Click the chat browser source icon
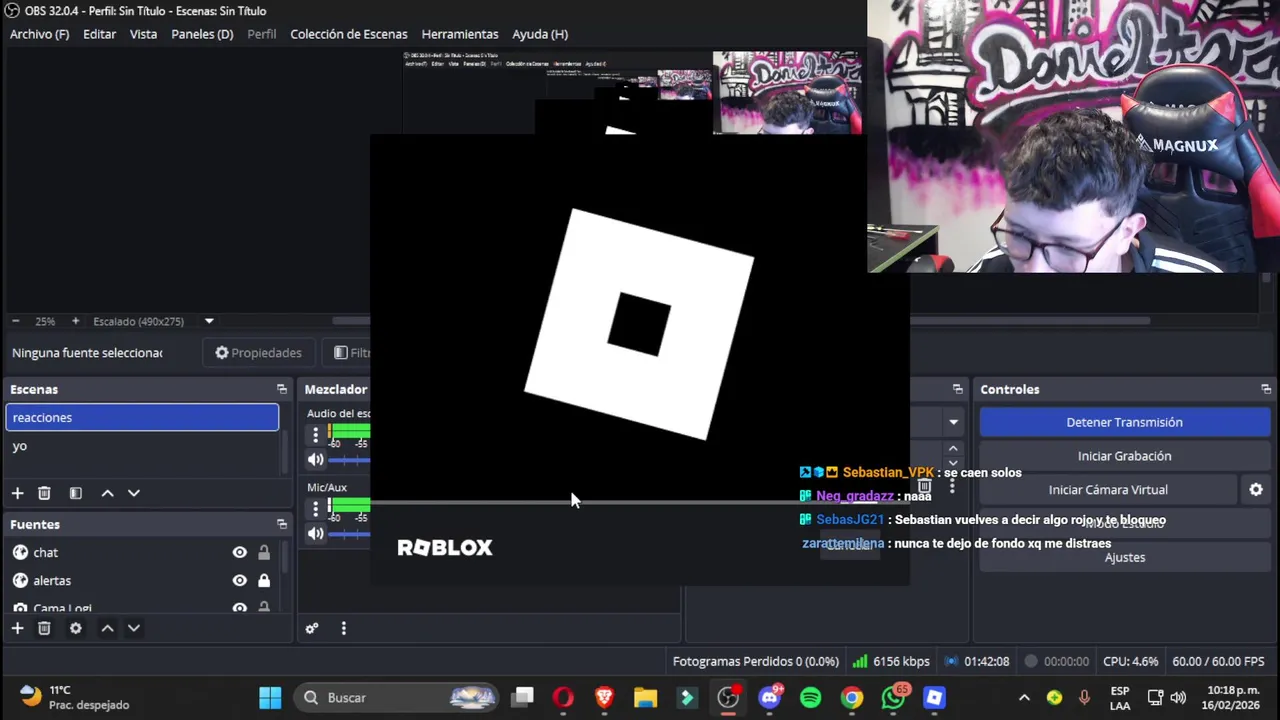 coord(20,552)
